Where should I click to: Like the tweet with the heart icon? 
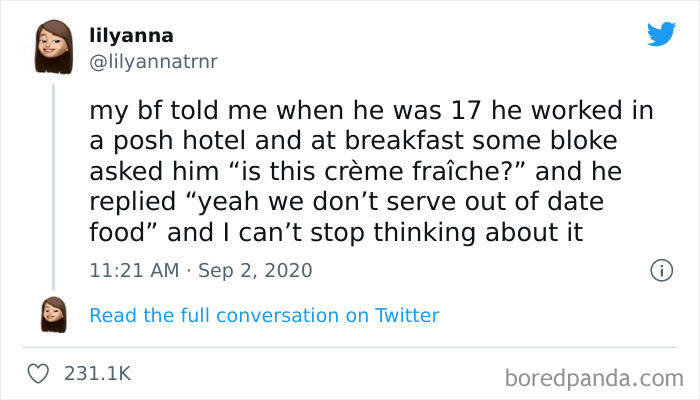(x=40, y=373)
